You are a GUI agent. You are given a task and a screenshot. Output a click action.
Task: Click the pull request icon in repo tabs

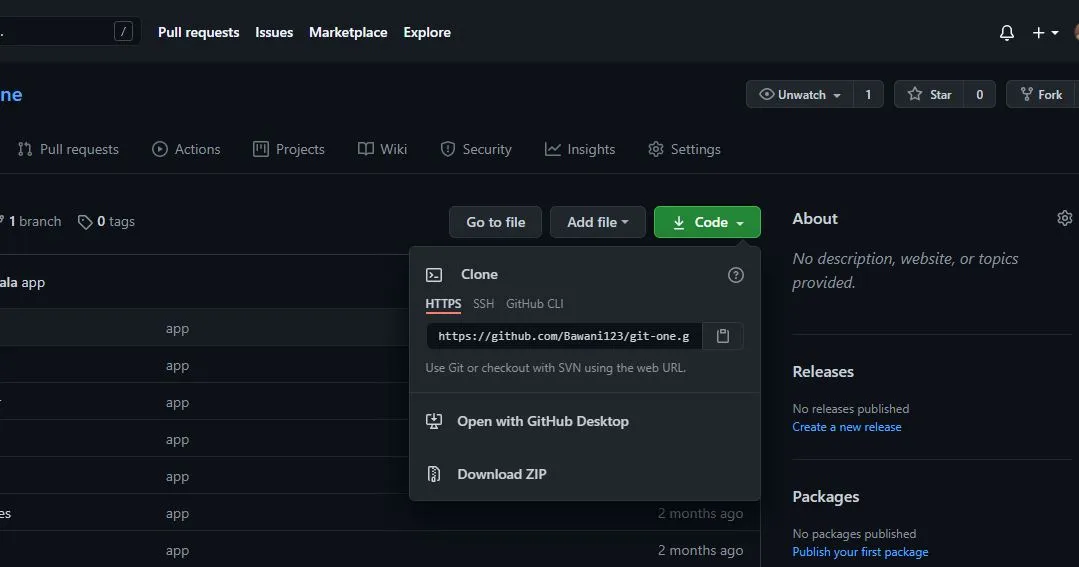coord(25,149)
